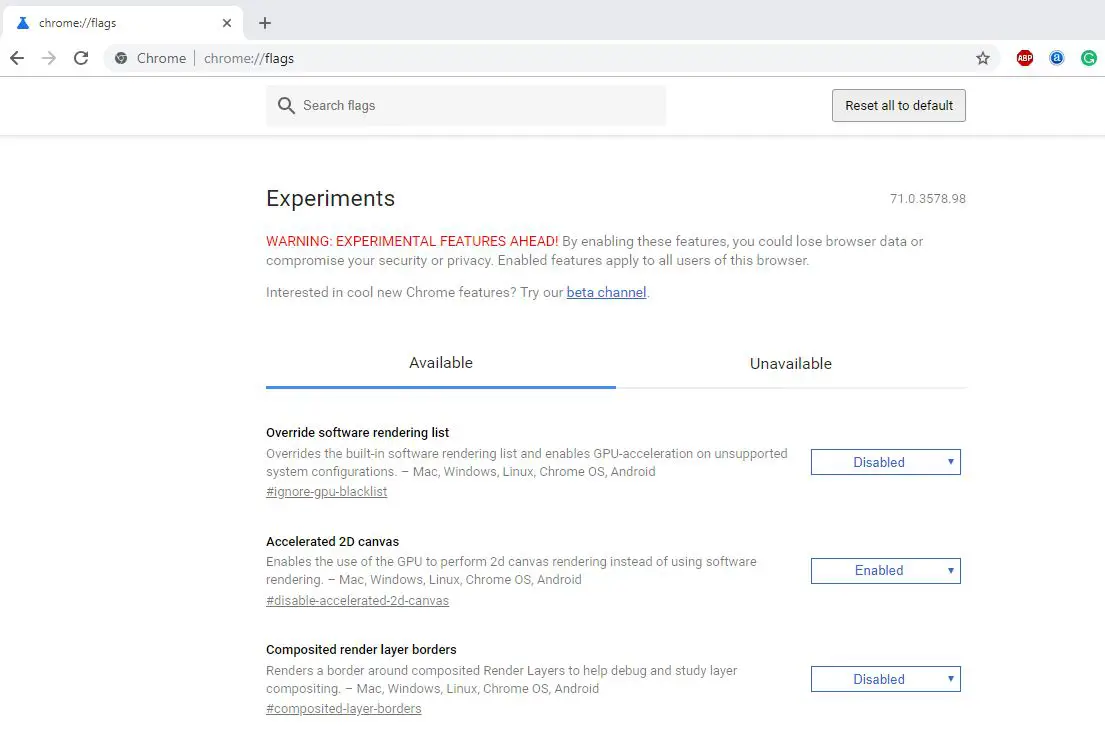The image size is (1105, 729).
Task: Open the Override software rendering list dropdown
Action: coord(885,461)
